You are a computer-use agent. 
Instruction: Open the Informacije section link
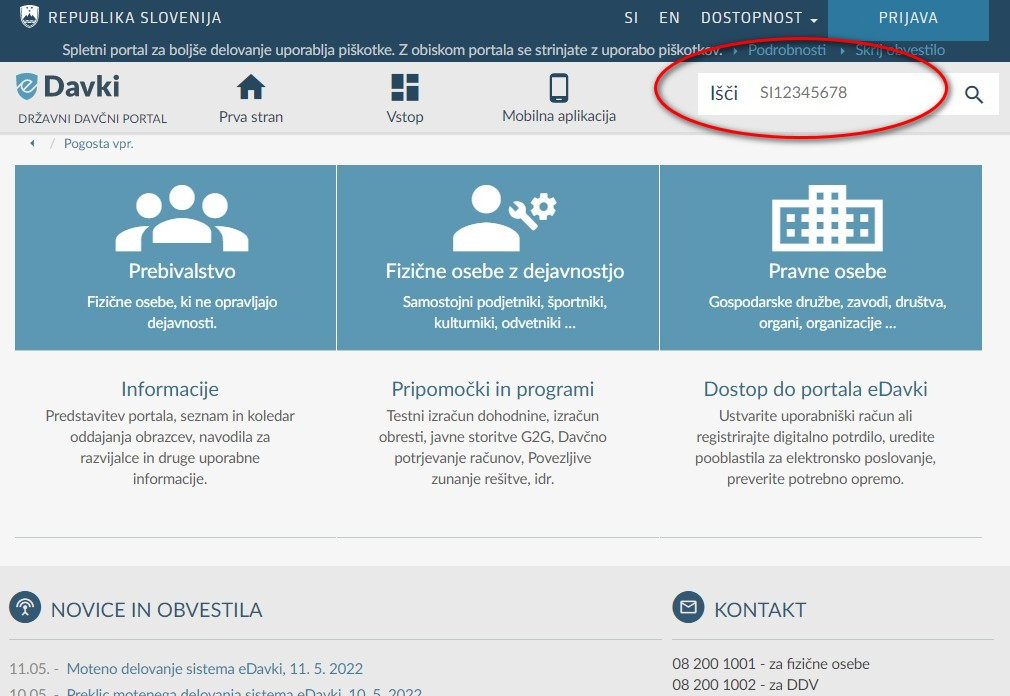pos(170,389)
